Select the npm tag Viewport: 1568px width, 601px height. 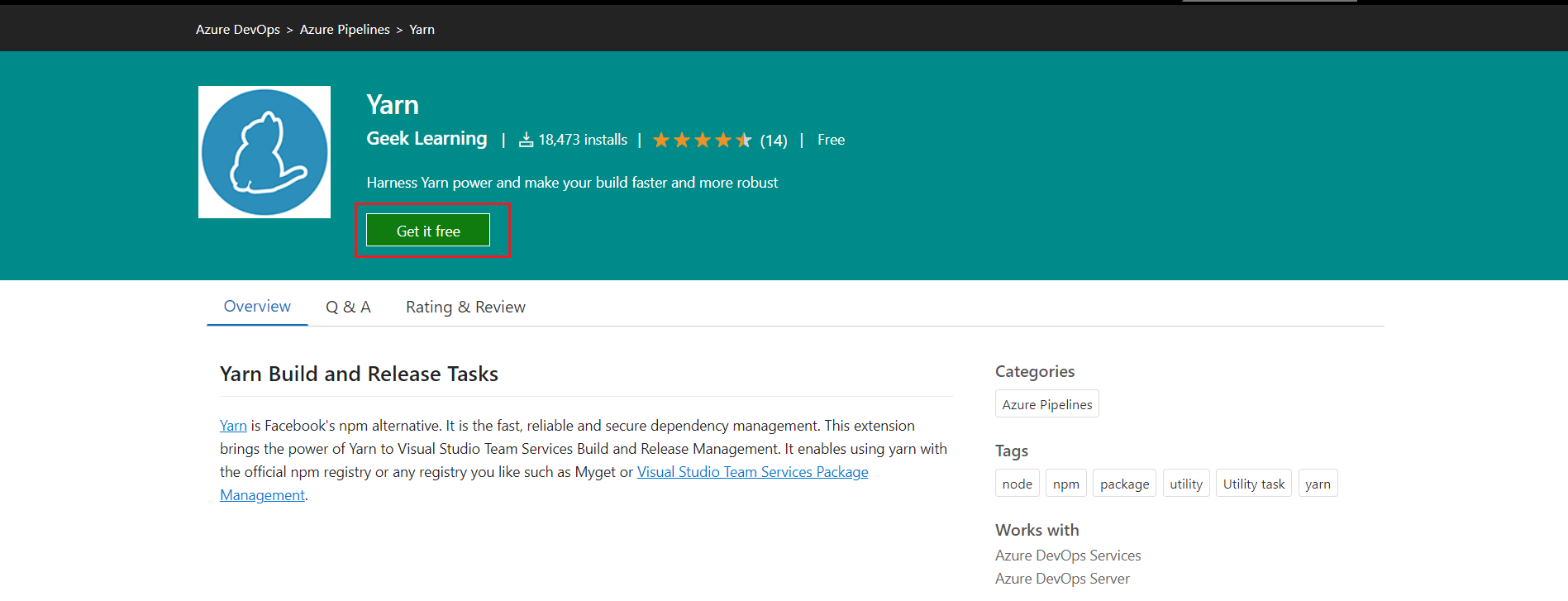(1065, 484)
